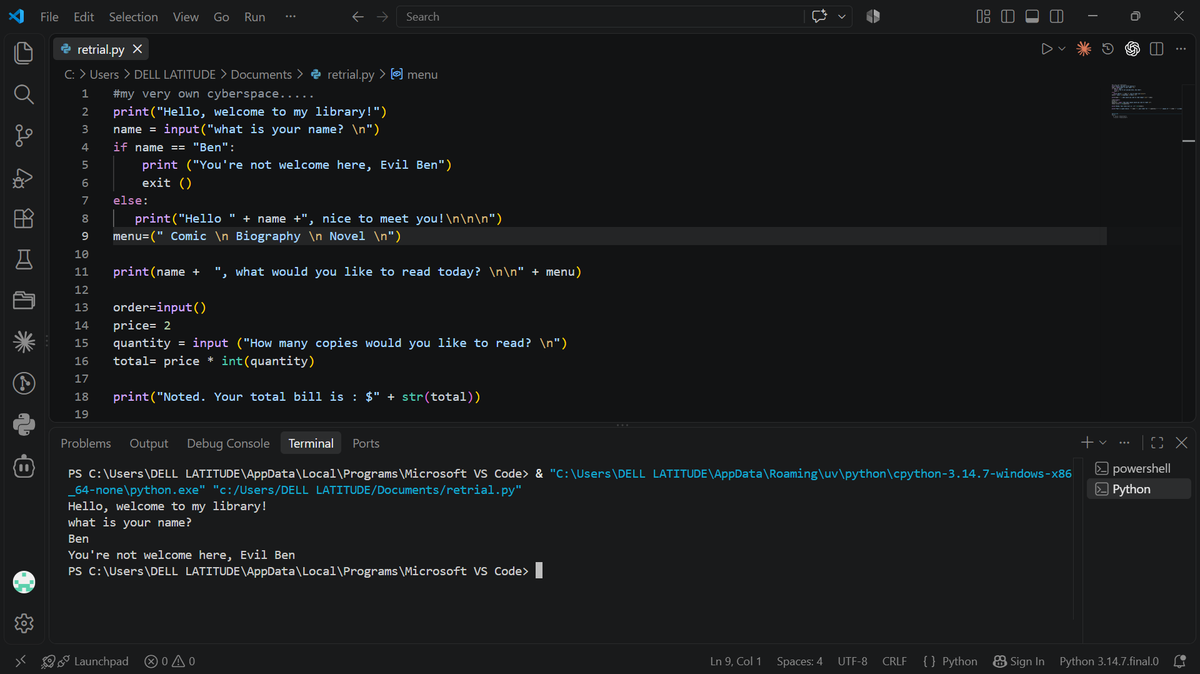Open the Customize Layout button
The width and height of the screenshot is (1200, 674).
pyautogui.click(x=984, y=17)
